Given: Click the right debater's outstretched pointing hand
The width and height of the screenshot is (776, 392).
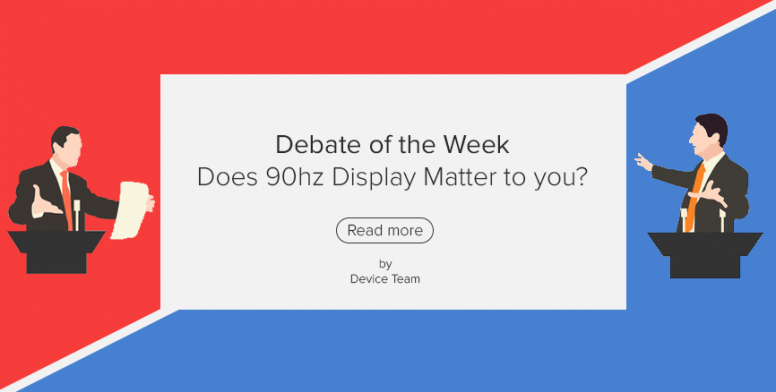Looking at the screenshot, I should 643,162.
